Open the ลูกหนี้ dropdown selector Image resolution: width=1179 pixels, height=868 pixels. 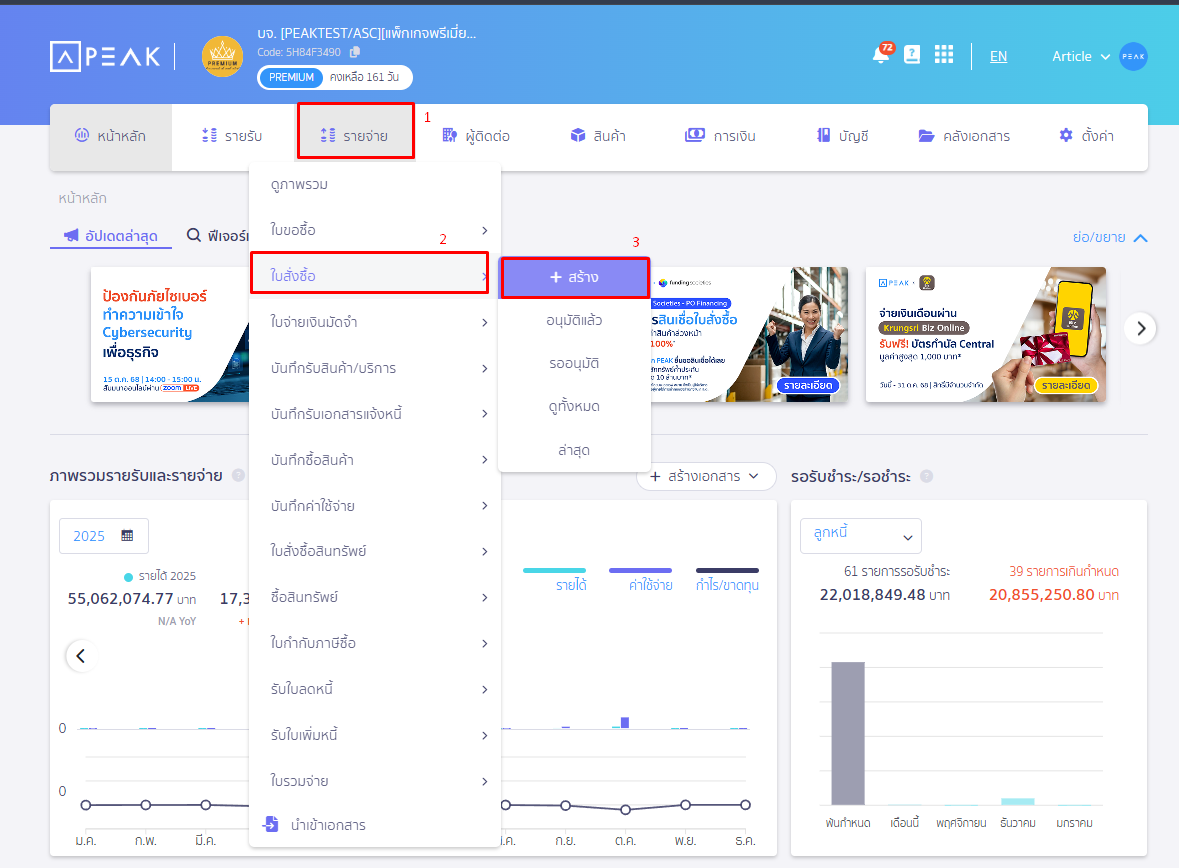(860, 536)
